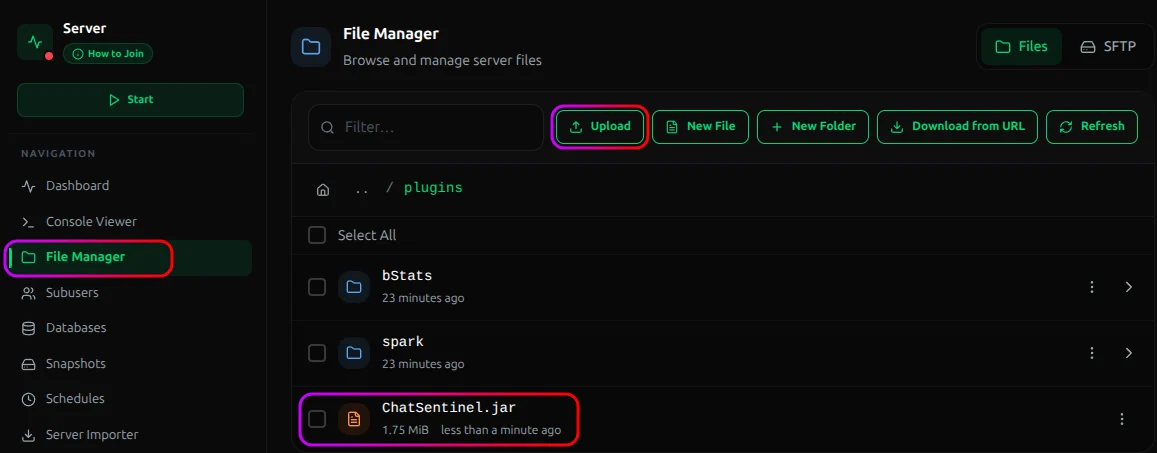1157x453 pixels.
Task: Refresh the file list
Action: (1092, 126)
